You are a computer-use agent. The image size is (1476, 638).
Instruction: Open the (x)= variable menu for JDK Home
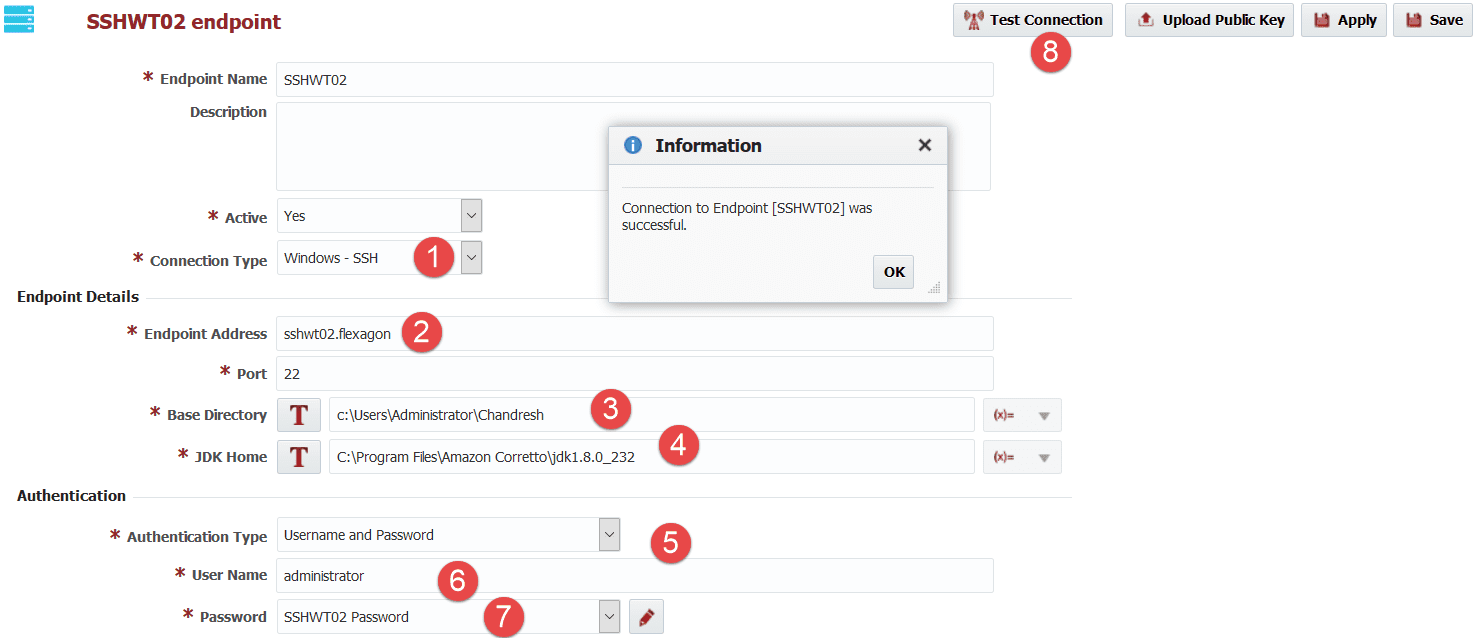(1022, 457)
